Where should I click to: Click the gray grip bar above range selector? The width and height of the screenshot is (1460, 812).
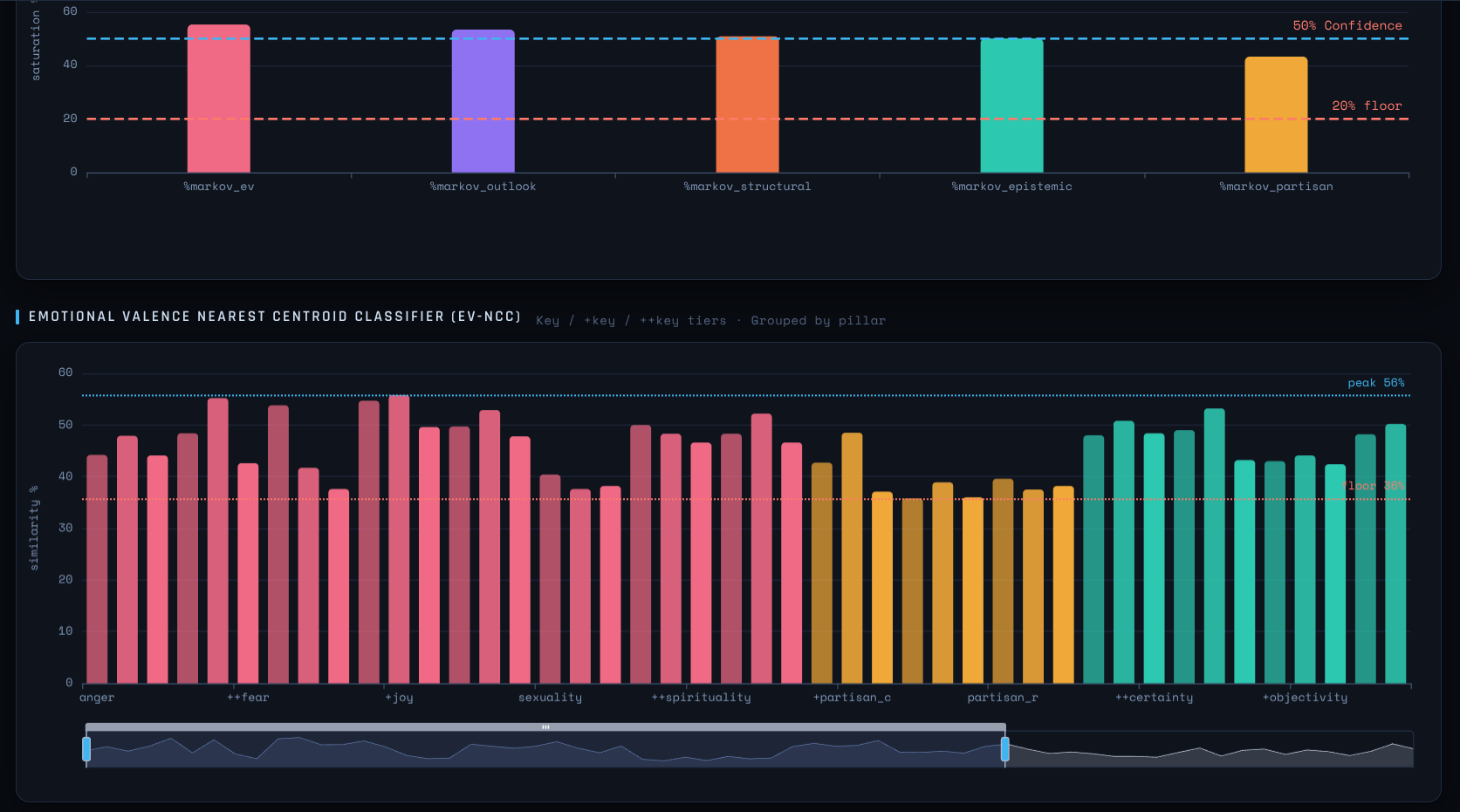pos(545,727)
